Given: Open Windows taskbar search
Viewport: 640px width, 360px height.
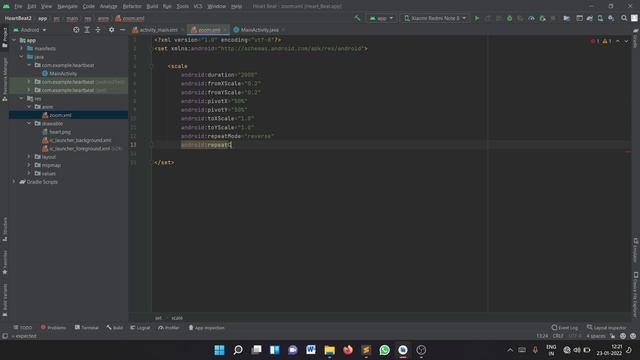Looking at the screenshot, I should point(238,350).
